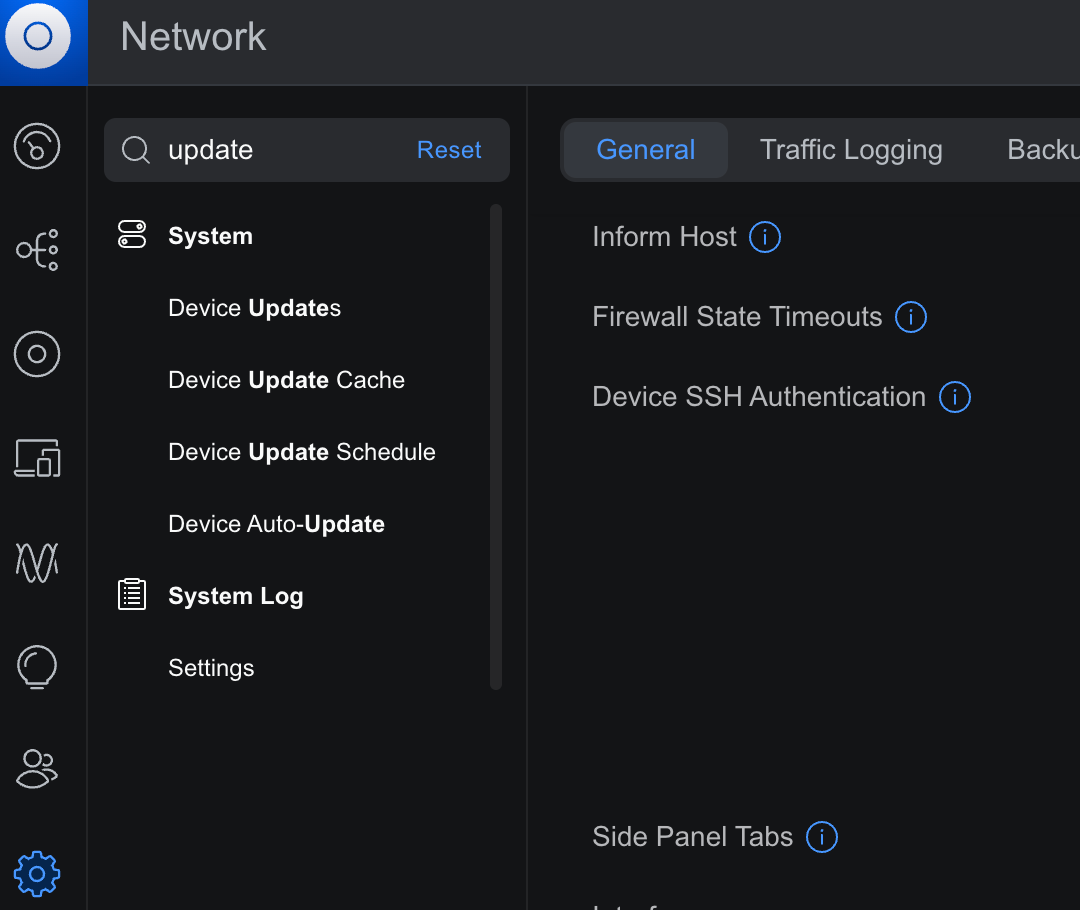The height and width of the screenshot is (910, 1080).
Task: Open Innovations lightbulb icon
Action: (37, 666)
